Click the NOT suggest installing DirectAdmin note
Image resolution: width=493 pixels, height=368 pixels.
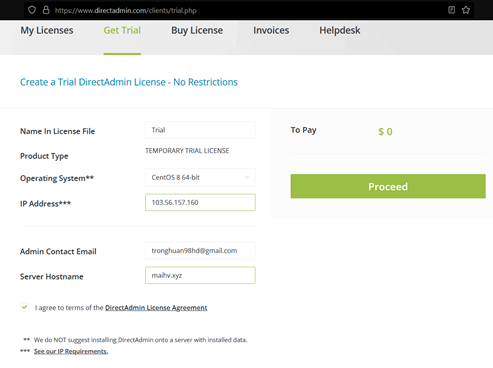tap(140, 340)
